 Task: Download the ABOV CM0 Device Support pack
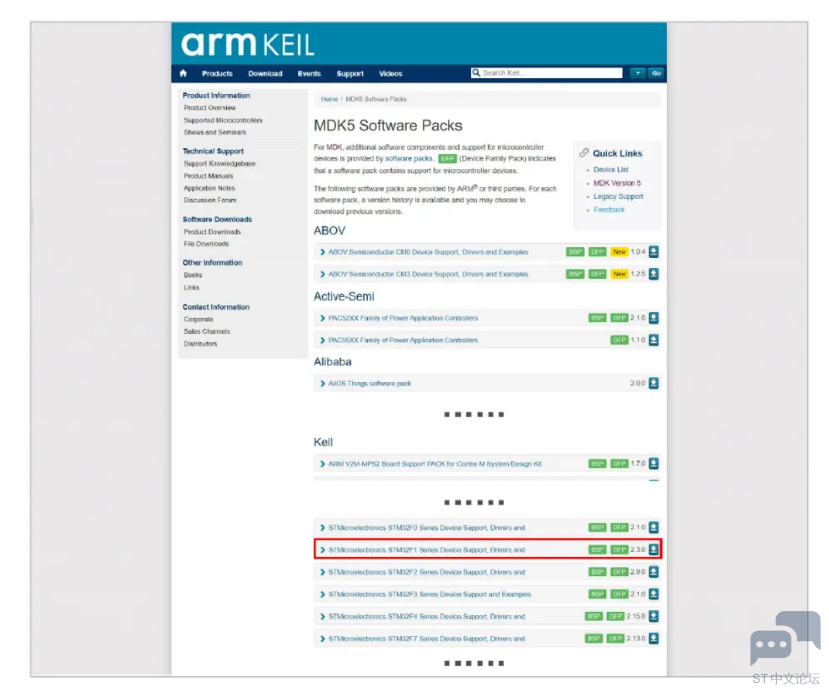click(654, 252)
